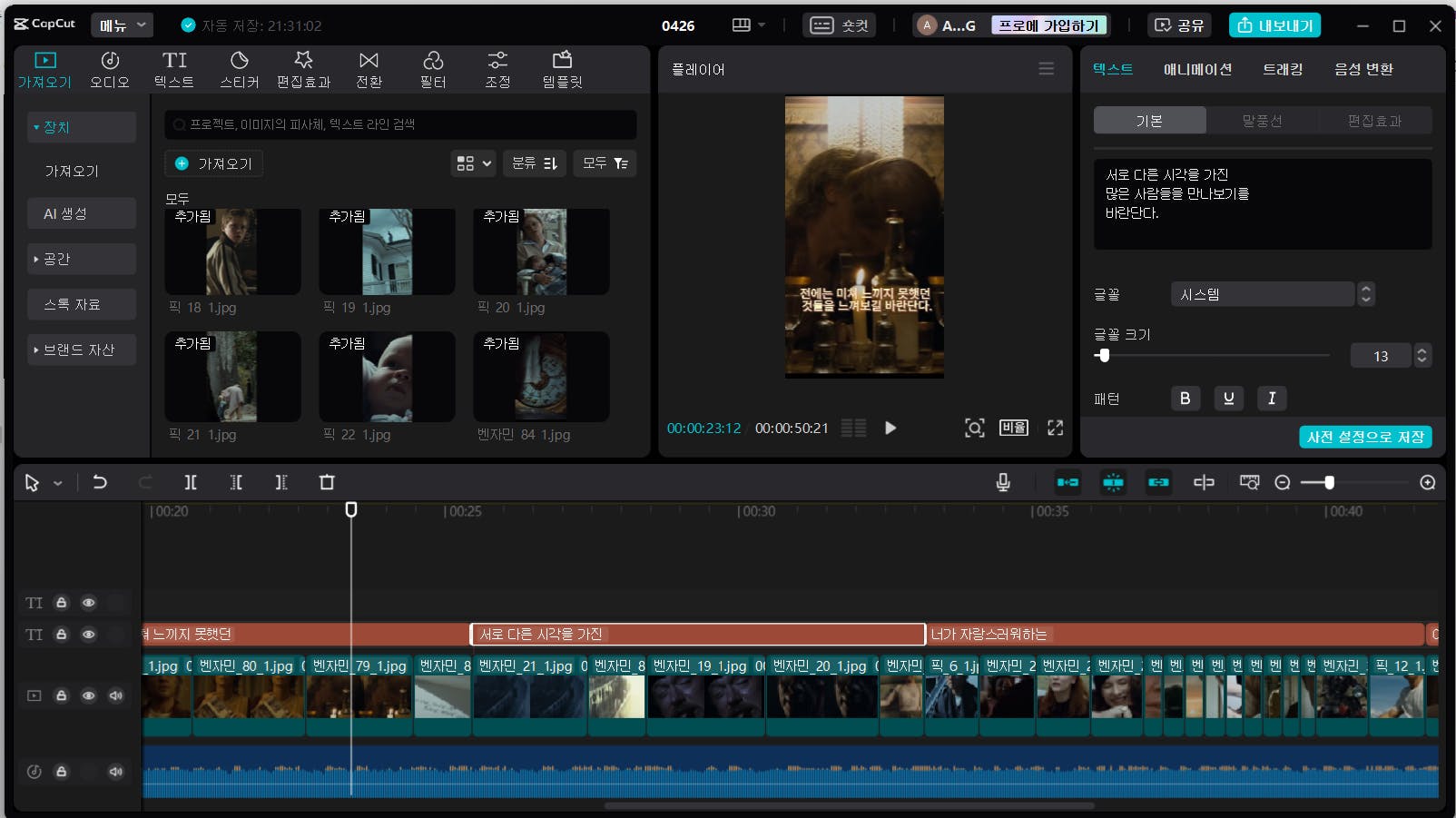This screenshot has width=1456, height=818.
Task: Click the 내보내기 export button
Action: [1274, 25]
